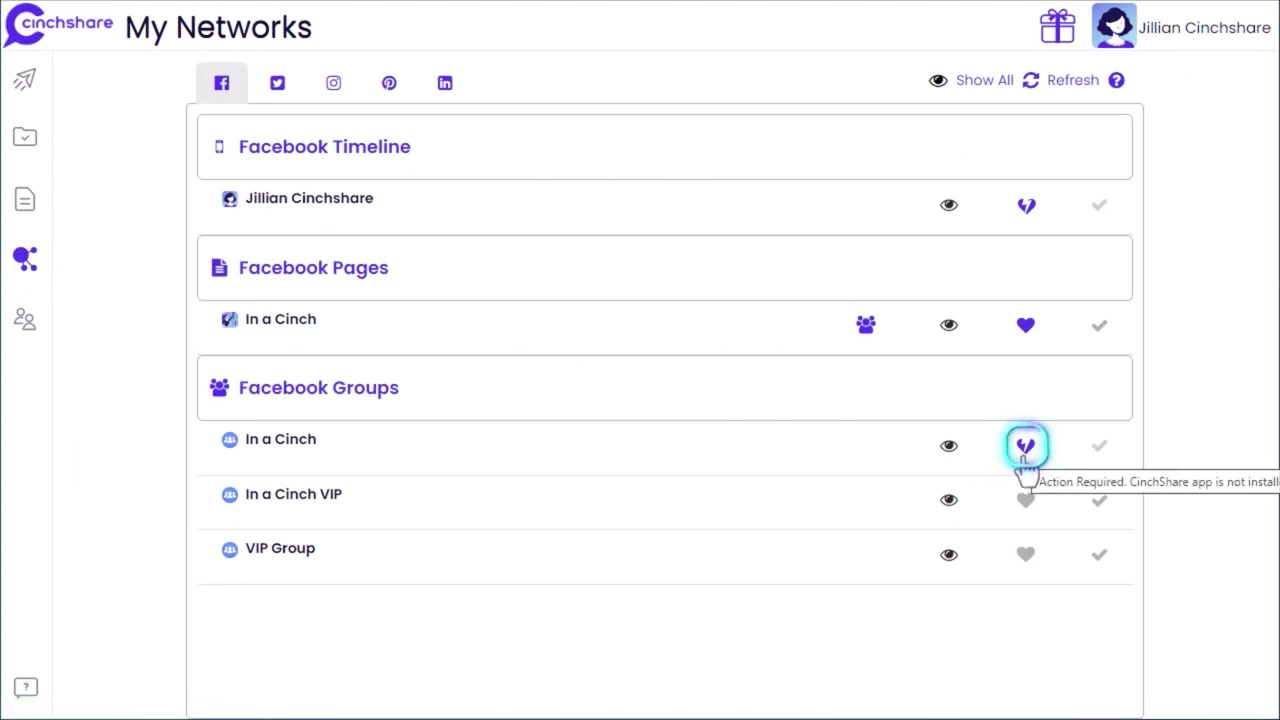Click the Facebook Groups section header
The width and height of the screenshot is (1280, 720).
click(665, 388)
